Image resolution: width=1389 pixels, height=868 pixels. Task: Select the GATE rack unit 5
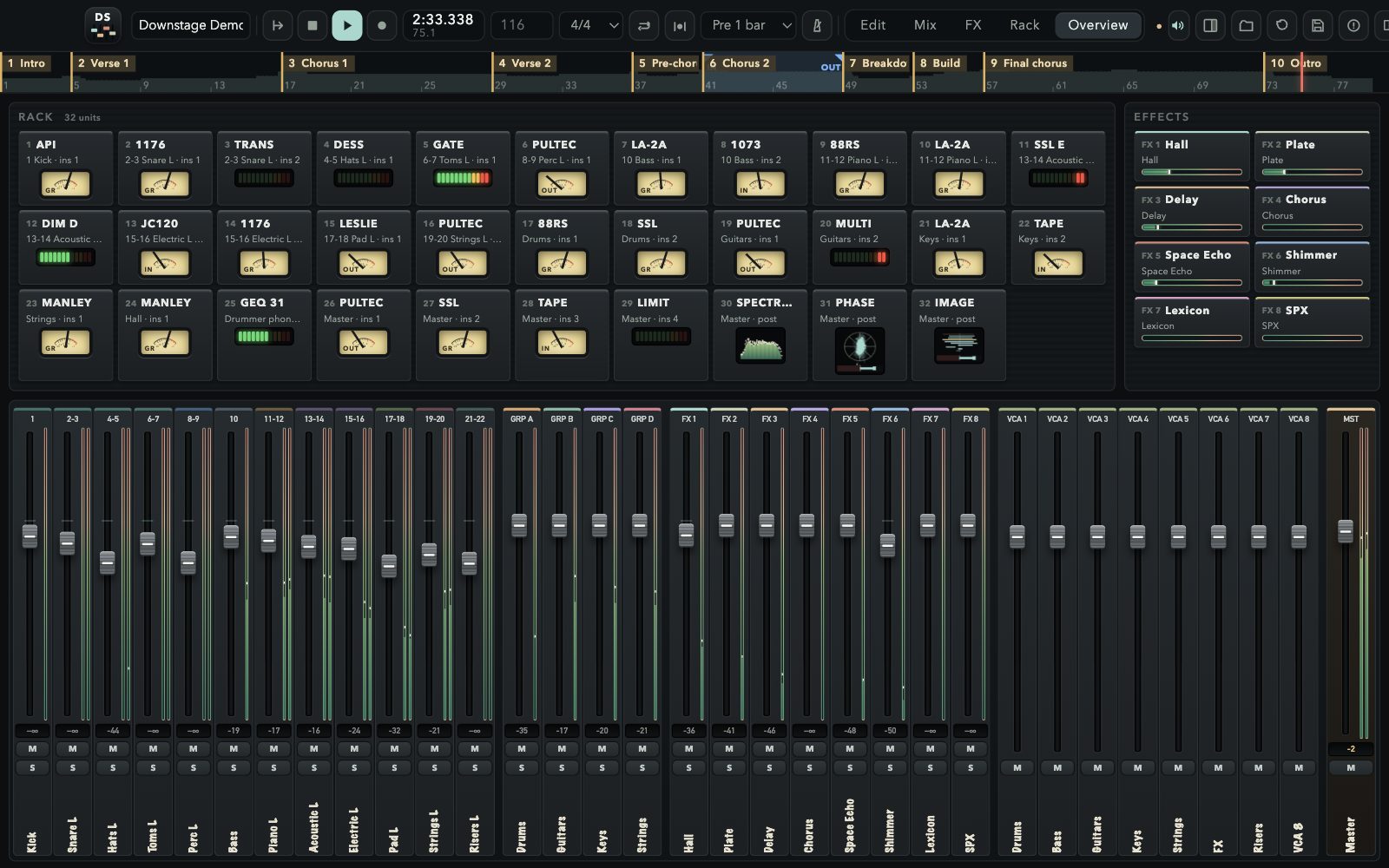[463, 168]
